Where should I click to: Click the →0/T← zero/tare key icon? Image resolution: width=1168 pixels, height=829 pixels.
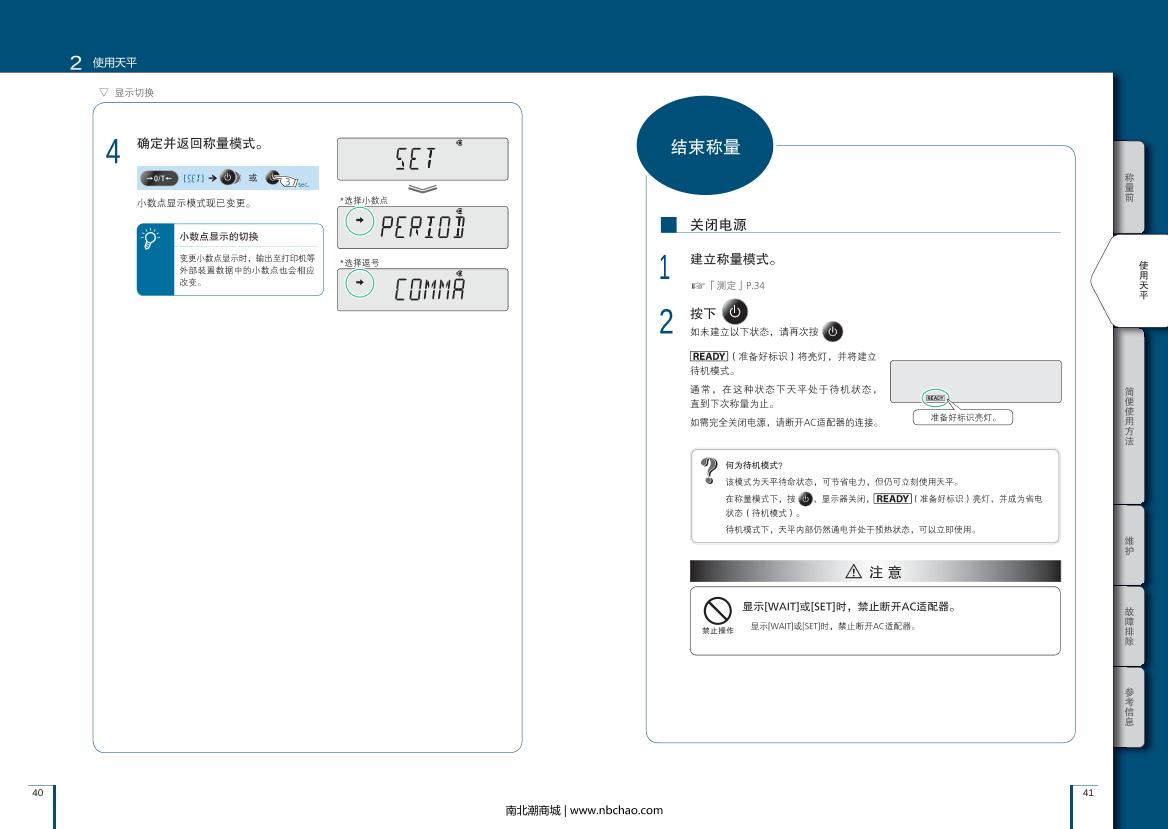point(158,178)
